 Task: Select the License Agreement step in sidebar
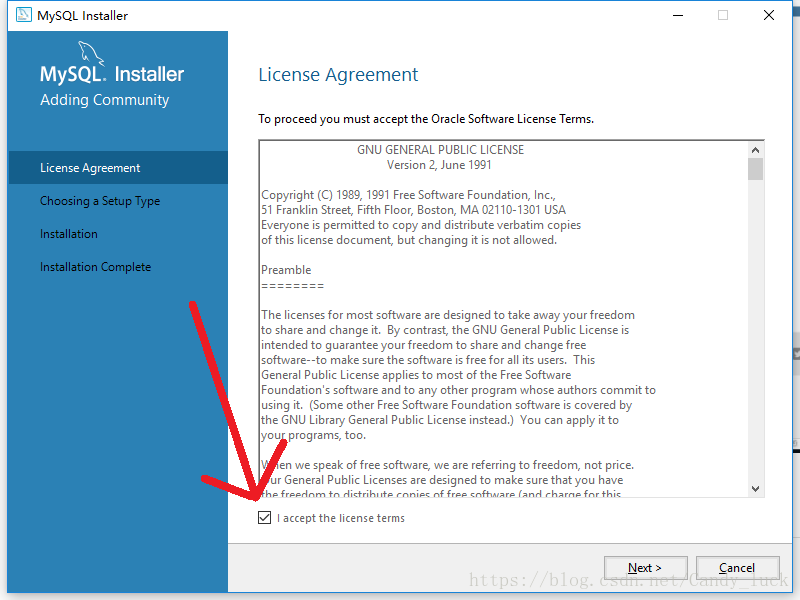pyautogui.click(x=118, y=167)
